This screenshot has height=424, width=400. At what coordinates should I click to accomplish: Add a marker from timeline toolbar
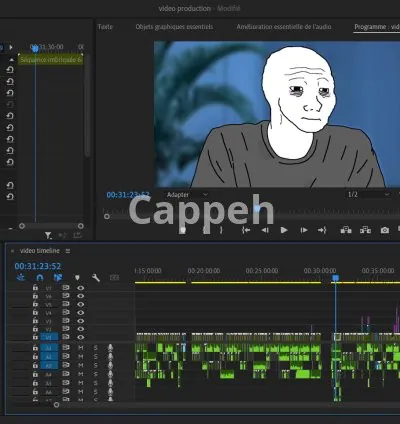77,277
